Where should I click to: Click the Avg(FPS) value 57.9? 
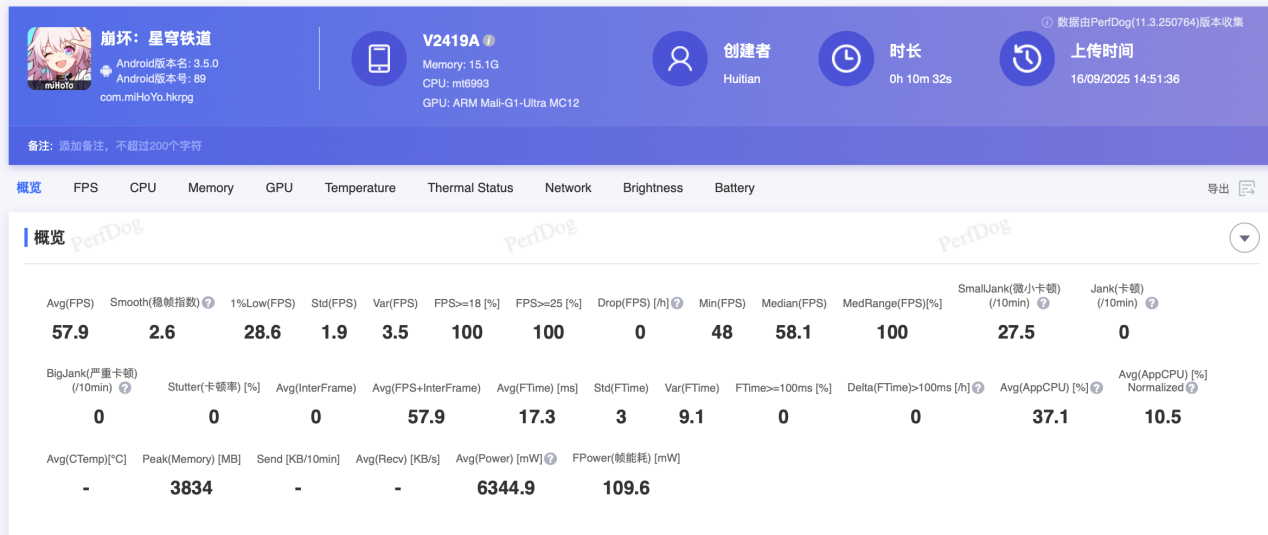click(x=70, y=332)
